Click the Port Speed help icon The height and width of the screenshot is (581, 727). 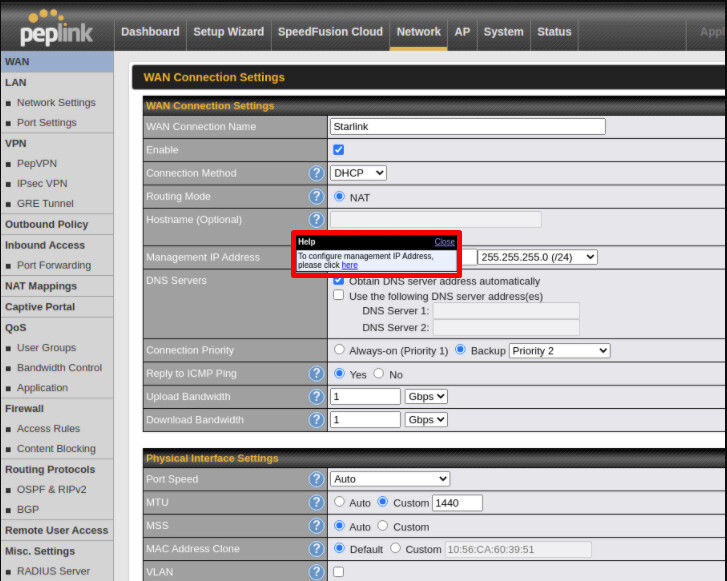point(316,479)
